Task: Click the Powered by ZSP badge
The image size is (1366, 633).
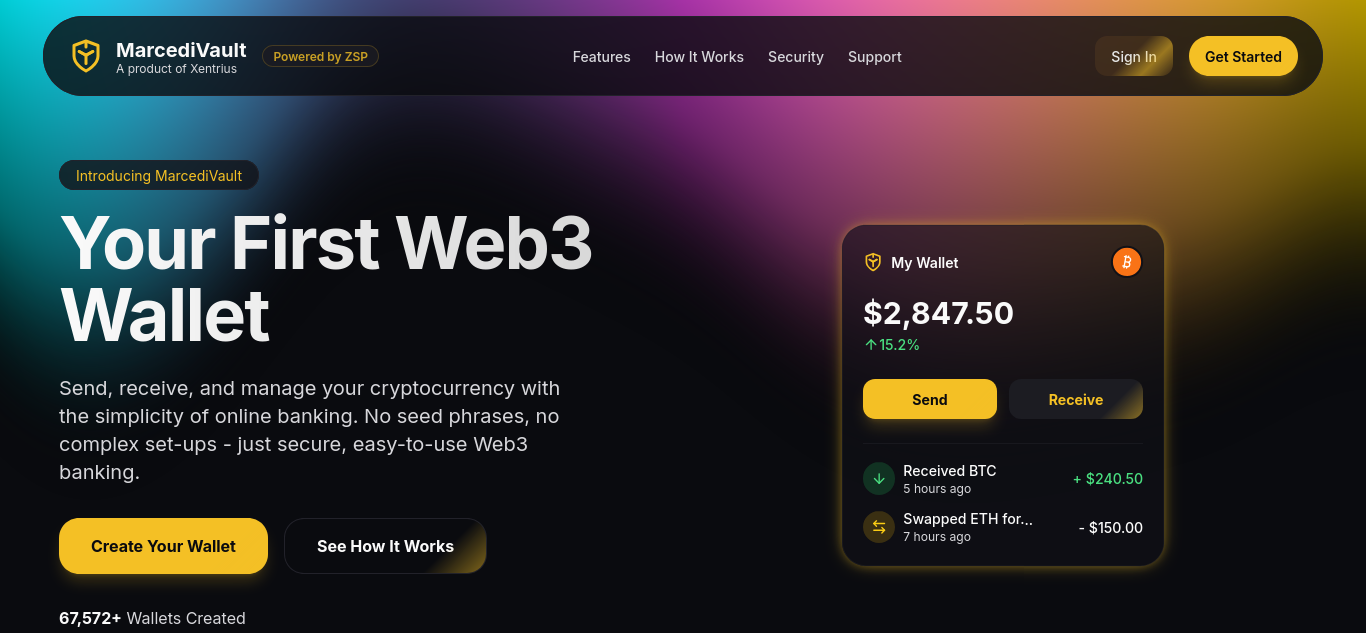Action: point(320,56)
